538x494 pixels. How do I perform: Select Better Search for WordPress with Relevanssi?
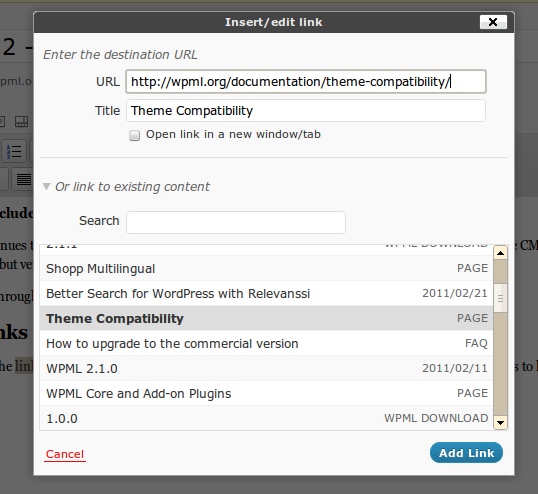point(266,293)
